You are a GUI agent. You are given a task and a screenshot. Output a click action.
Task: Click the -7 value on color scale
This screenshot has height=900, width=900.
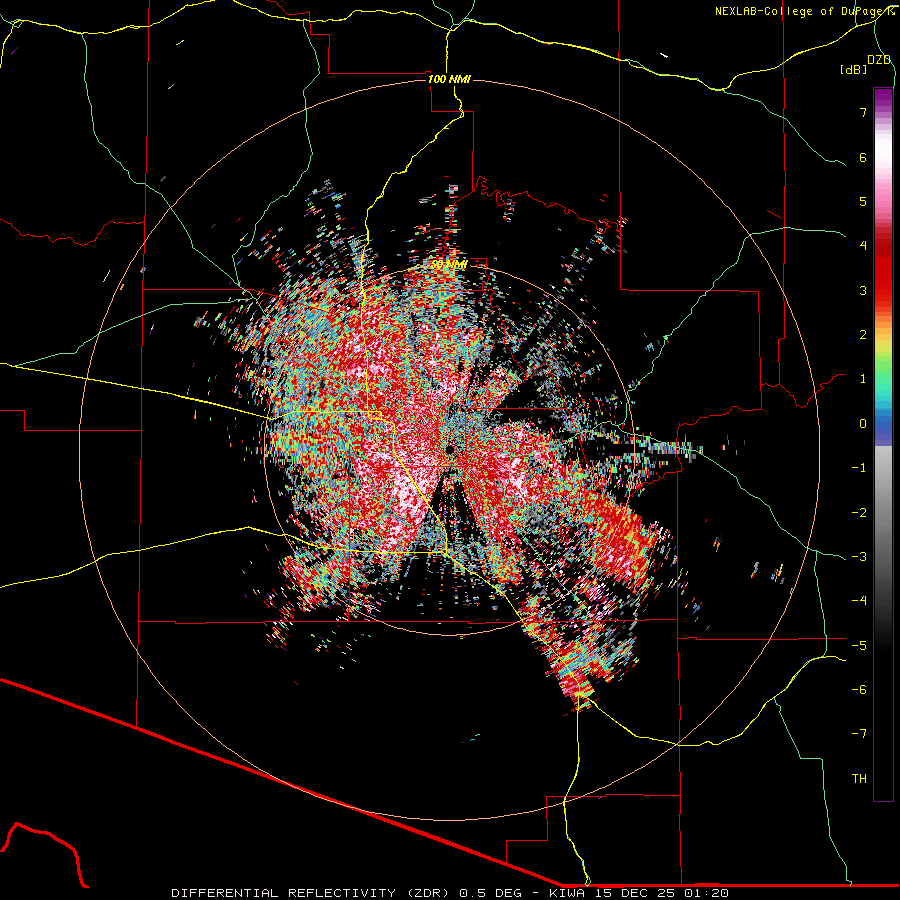tap(859, 734)
